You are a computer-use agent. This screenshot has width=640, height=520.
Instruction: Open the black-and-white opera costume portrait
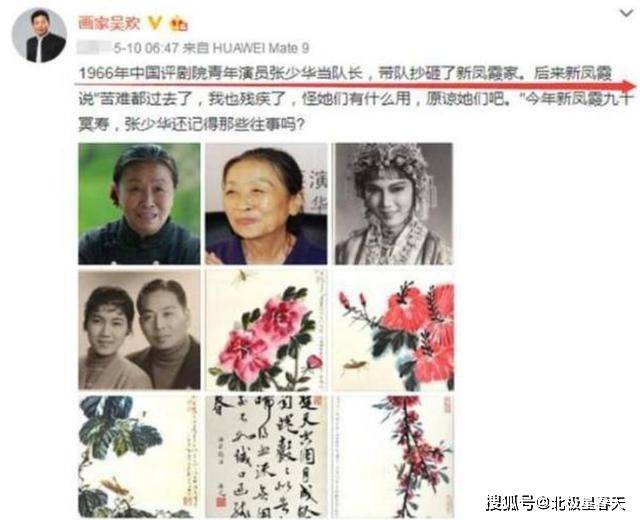[393, 204]
